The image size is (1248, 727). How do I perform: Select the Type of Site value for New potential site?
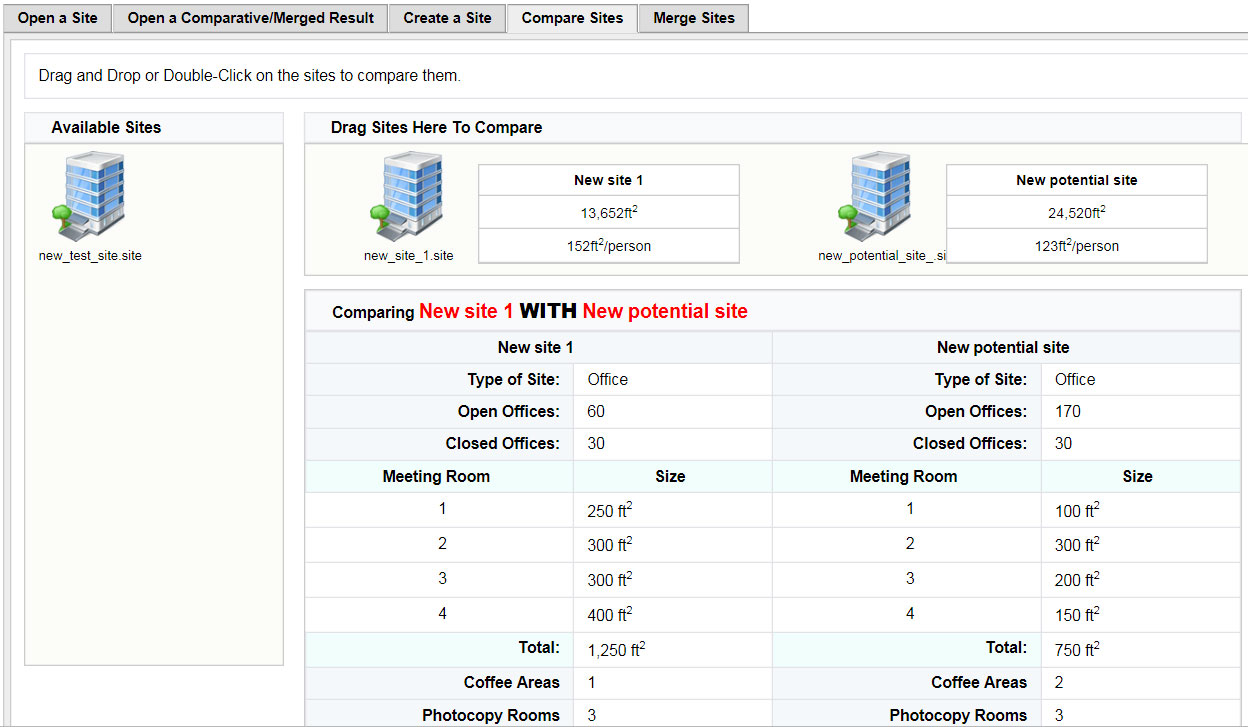tap(1075, 379)
